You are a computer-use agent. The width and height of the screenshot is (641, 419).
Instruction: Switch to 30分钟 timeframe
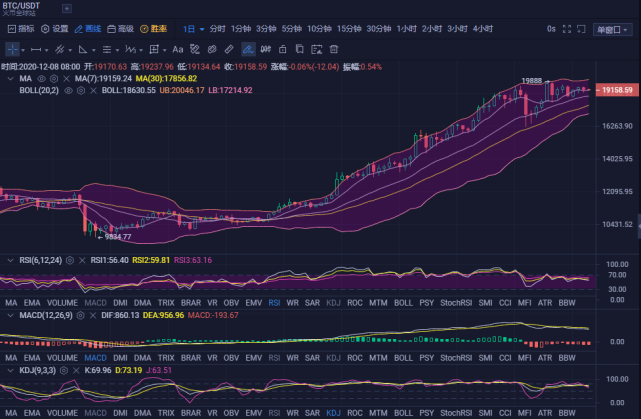point(379,29)
